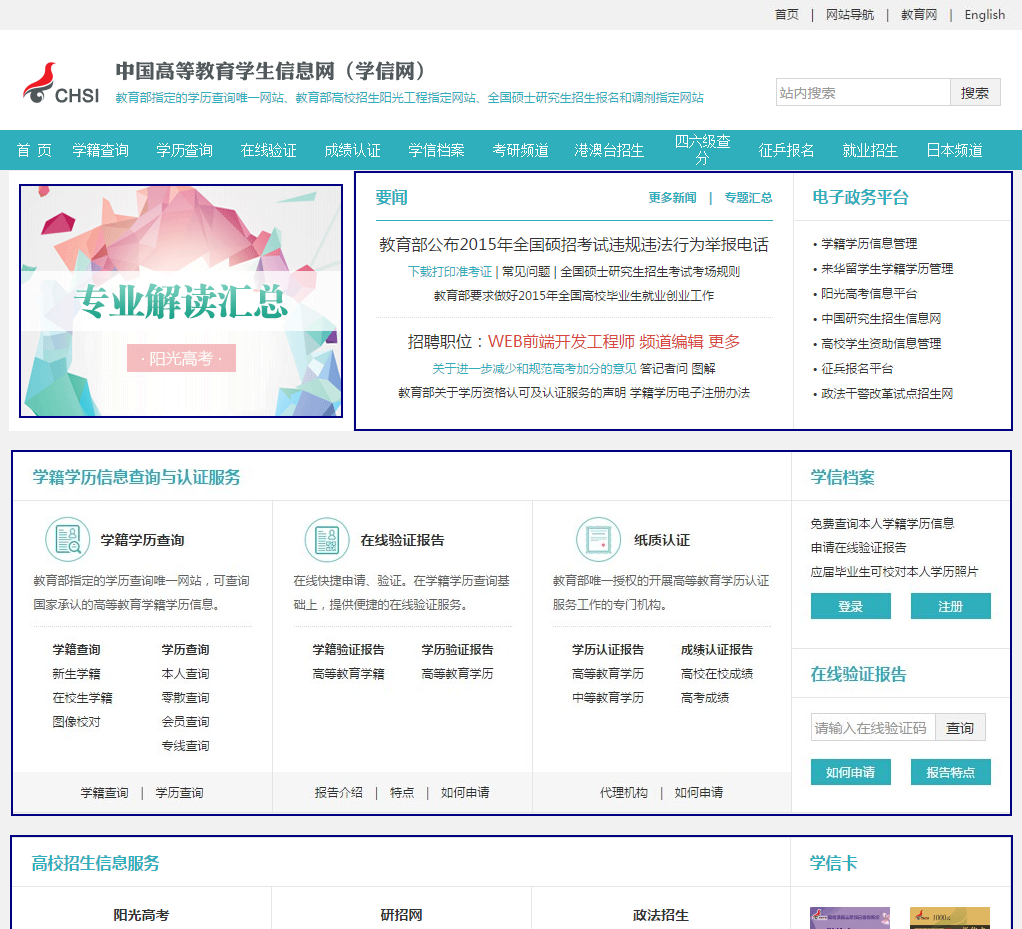Open 学籍学历信息管理 in 电子政务平台
Screen dimensions: 1022x929
869,244
